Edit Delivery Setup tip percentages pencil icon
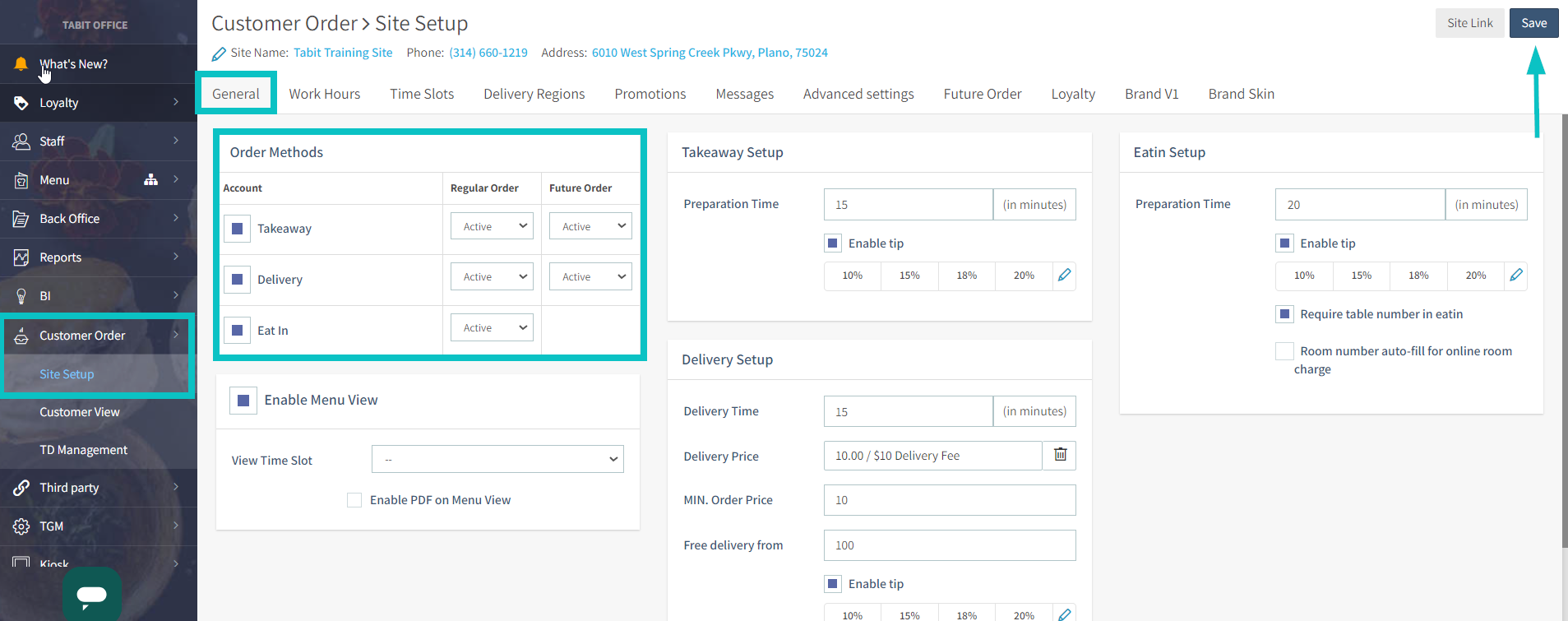This screenshot has height=621, width=1568. [1065, 614]
